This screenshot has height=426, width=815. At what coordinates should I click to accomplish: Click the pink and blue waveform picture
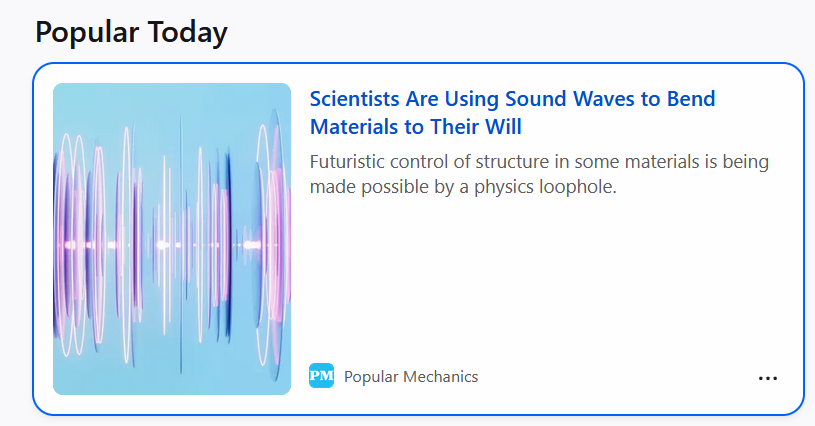click(172, 239)
